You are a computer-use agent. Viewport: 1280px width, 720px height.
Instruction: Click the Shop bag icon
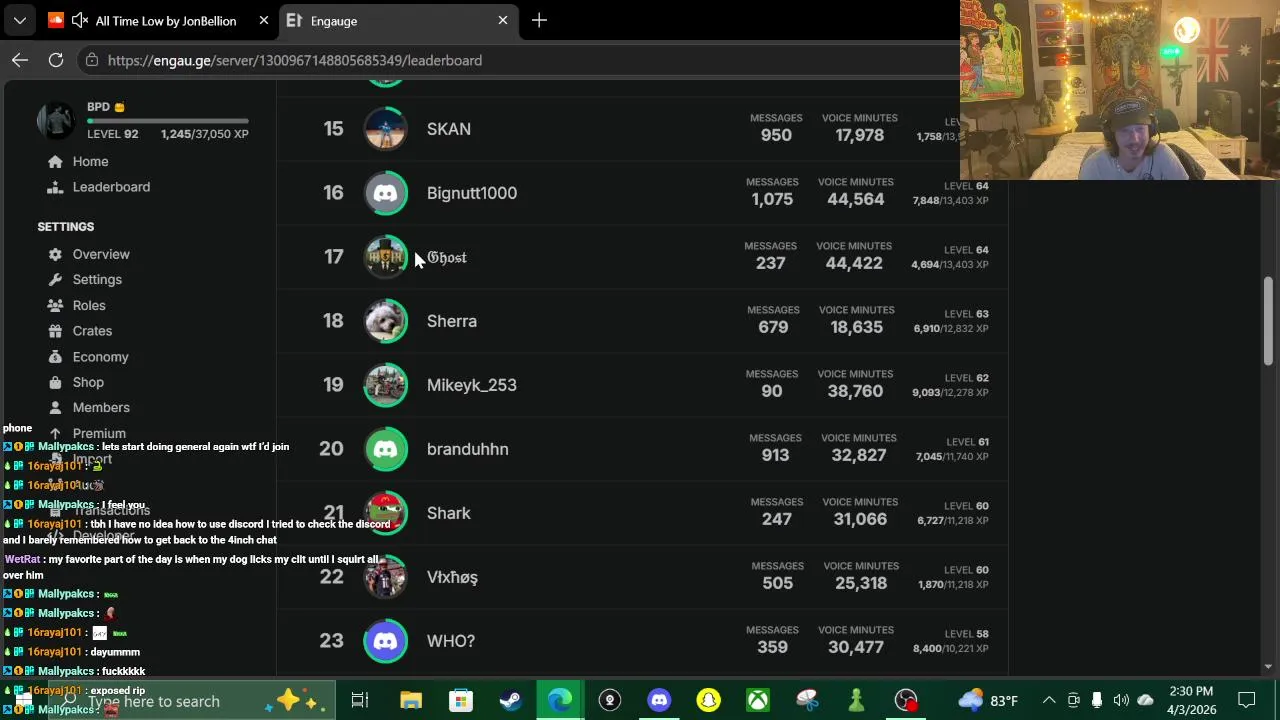coord(55,382)
